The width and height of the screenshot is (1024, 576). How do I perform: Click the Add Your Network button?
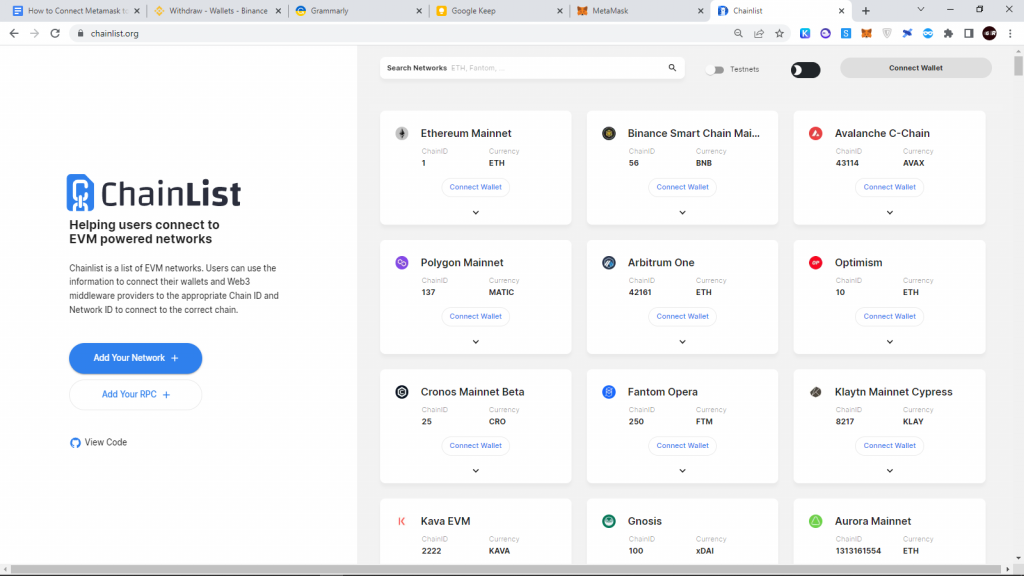pyautogui.click(x=135, y=358)
